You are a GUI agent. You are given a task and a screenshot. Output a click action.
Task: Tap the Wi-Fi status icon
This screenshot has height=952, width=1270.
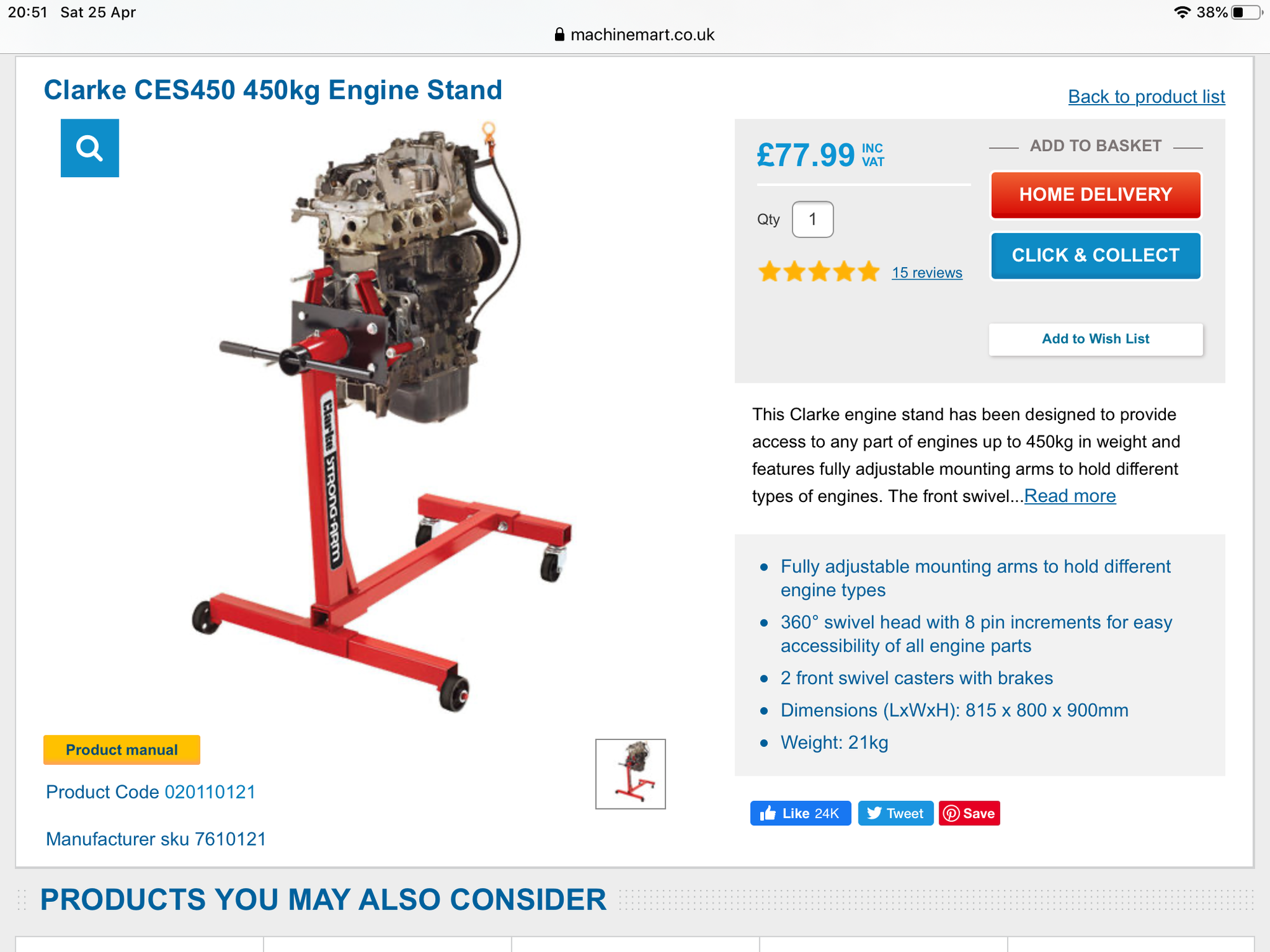(1182, 12)
